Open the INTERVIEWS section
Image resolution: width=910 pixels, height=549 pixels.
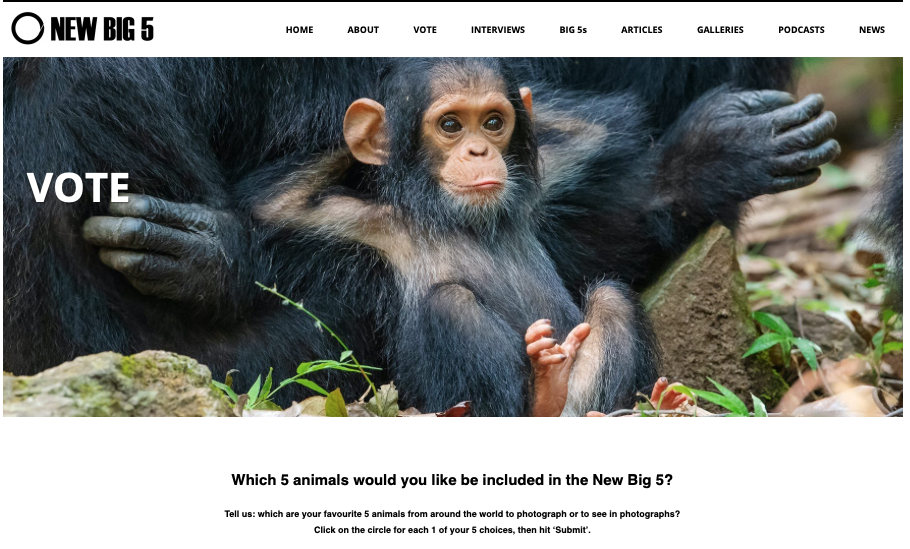click(498, 30)
